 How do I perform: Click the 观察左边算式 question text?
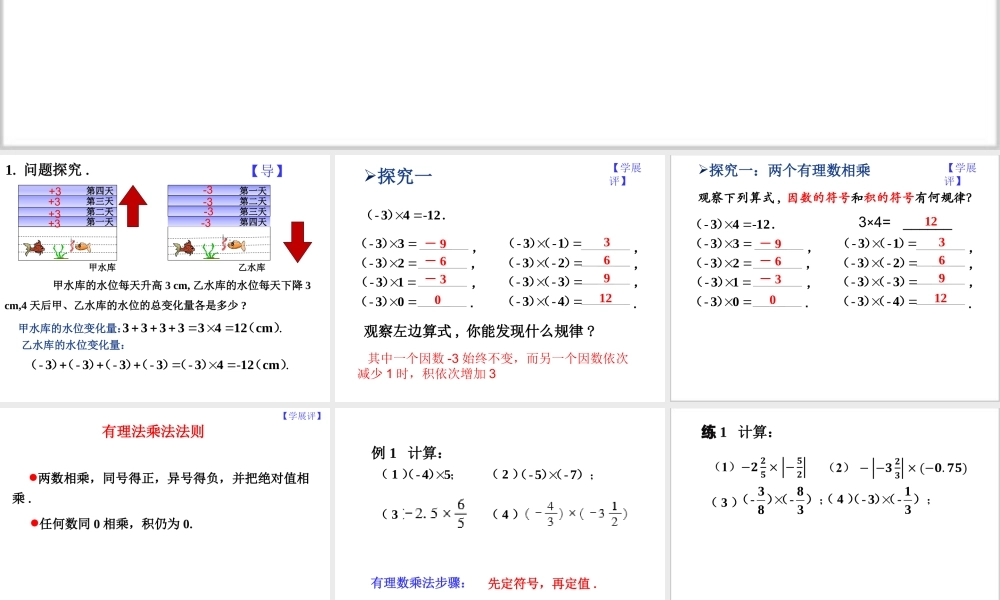(480, 331)
